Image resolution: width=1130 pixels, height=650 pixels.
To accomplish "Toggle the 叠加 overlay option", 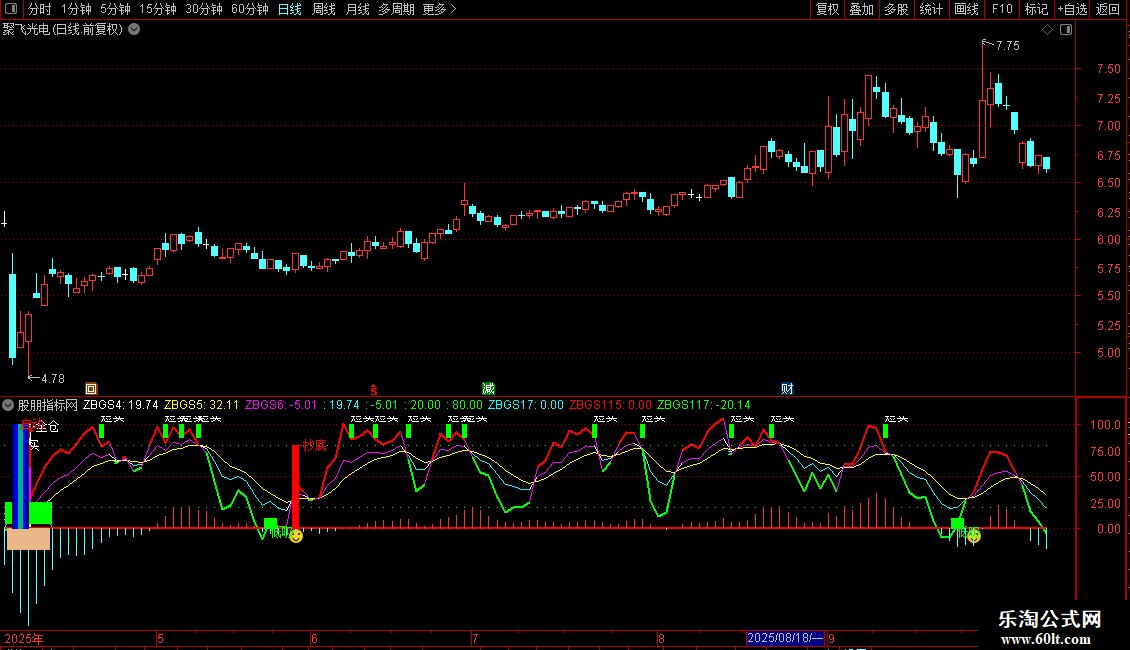I will [x=861, y=10].
